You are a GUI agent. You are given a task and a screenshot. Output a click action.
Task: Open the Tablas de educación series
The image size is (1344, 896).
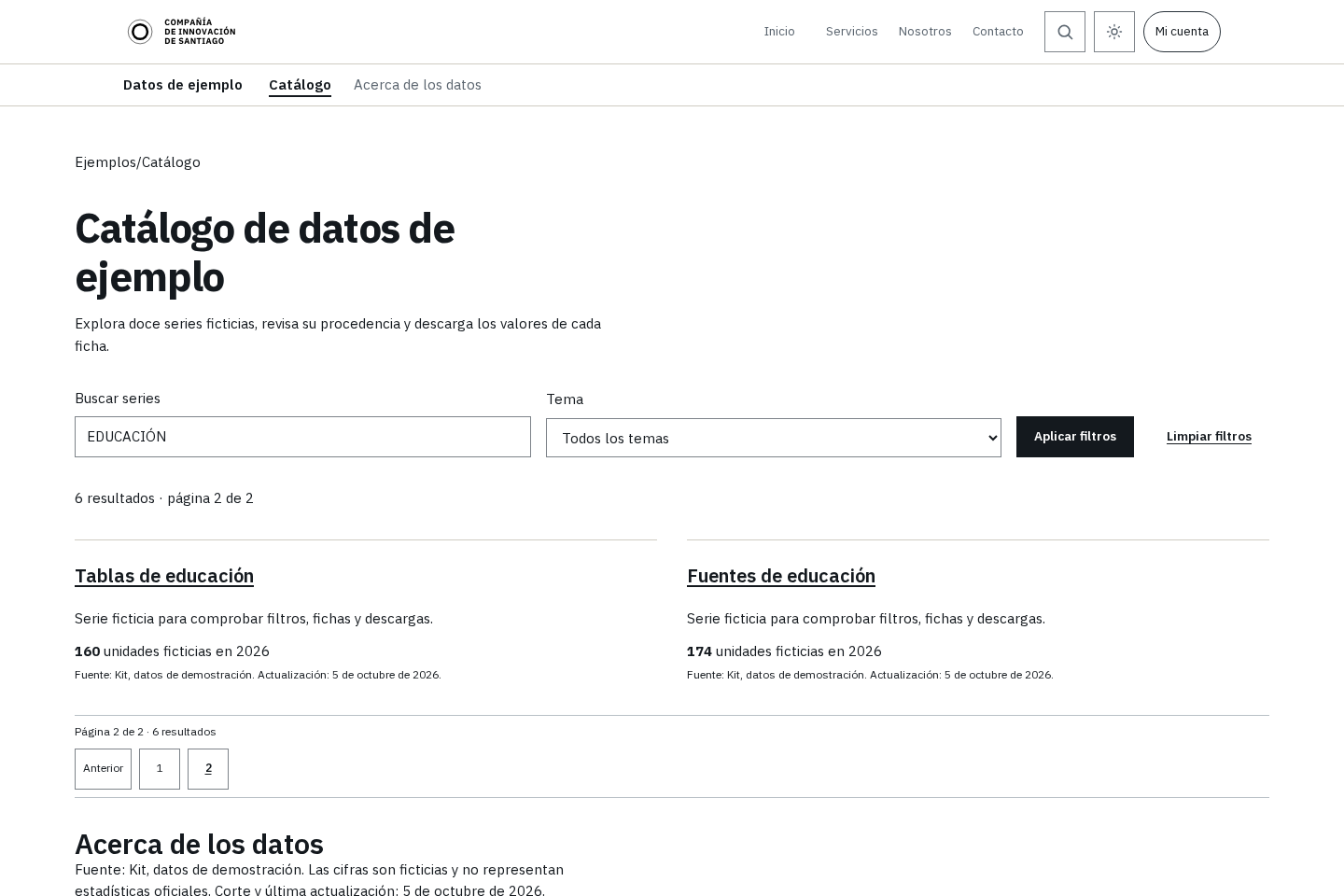point(164,576)
